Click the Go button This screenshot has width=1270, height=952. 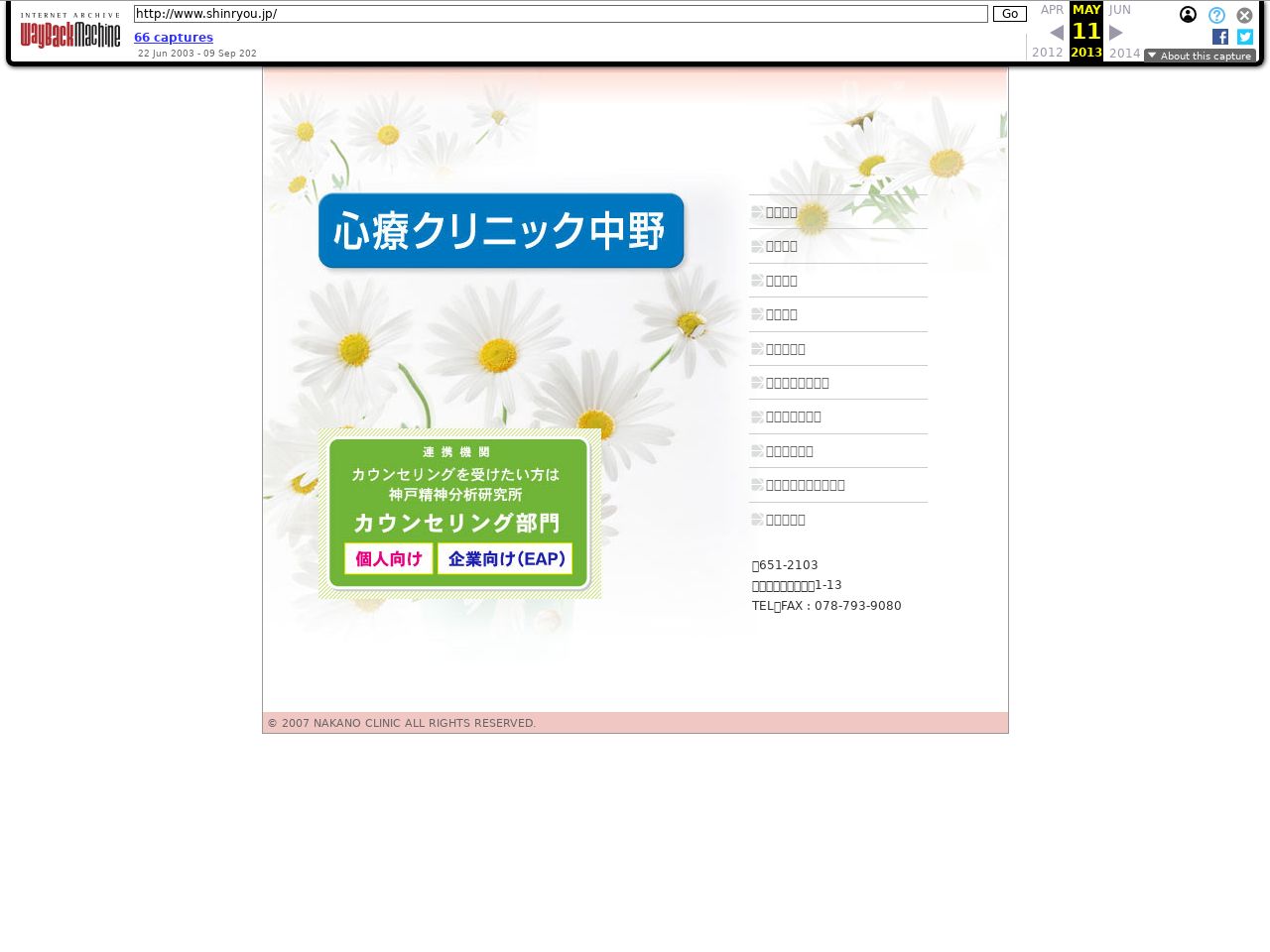pyautogui.click(x=1009, y=14)
